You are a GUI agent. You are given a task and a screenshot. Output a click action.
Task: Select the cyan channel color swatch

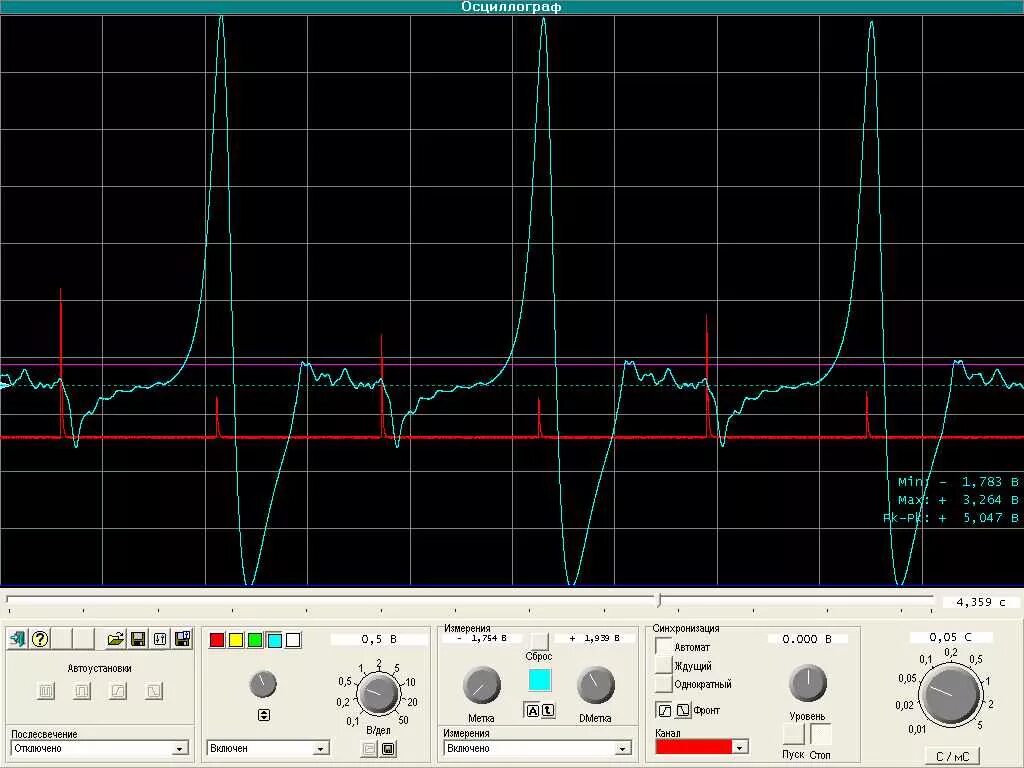pos(274,640)
